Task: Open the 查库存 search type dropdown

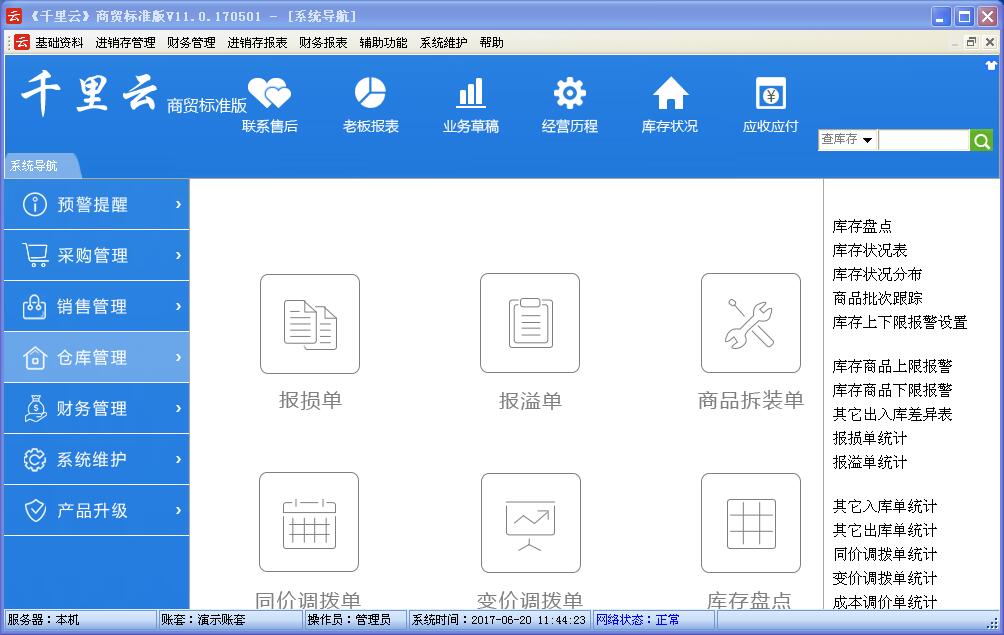Action: (847, 140)
